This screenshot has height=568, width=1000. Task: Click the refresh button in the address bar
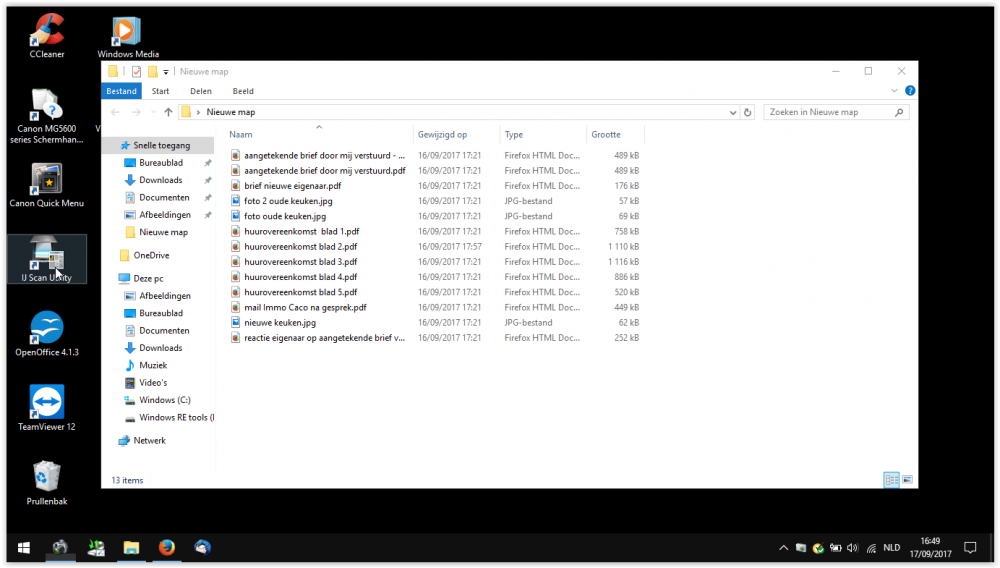(748, 112)
